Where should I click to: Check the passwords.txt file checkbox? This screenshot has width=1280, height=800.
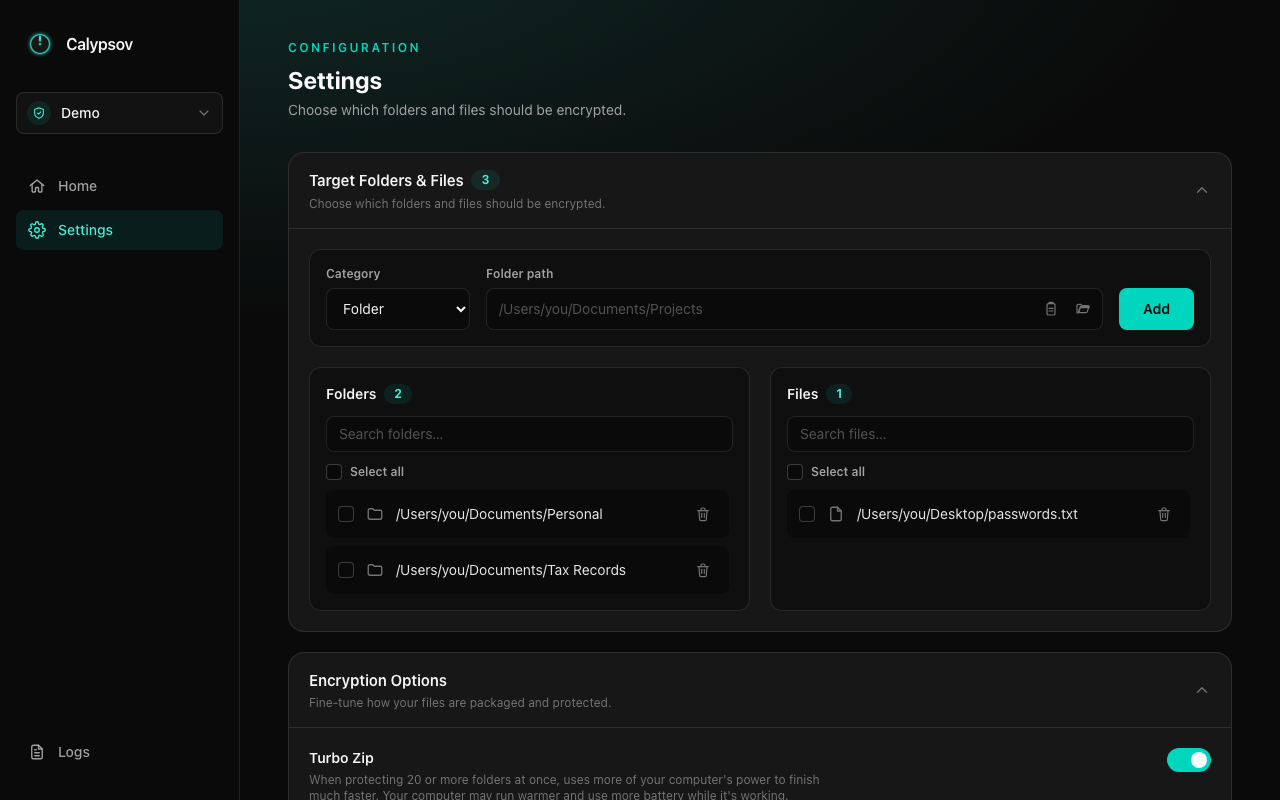click(807, 514)
